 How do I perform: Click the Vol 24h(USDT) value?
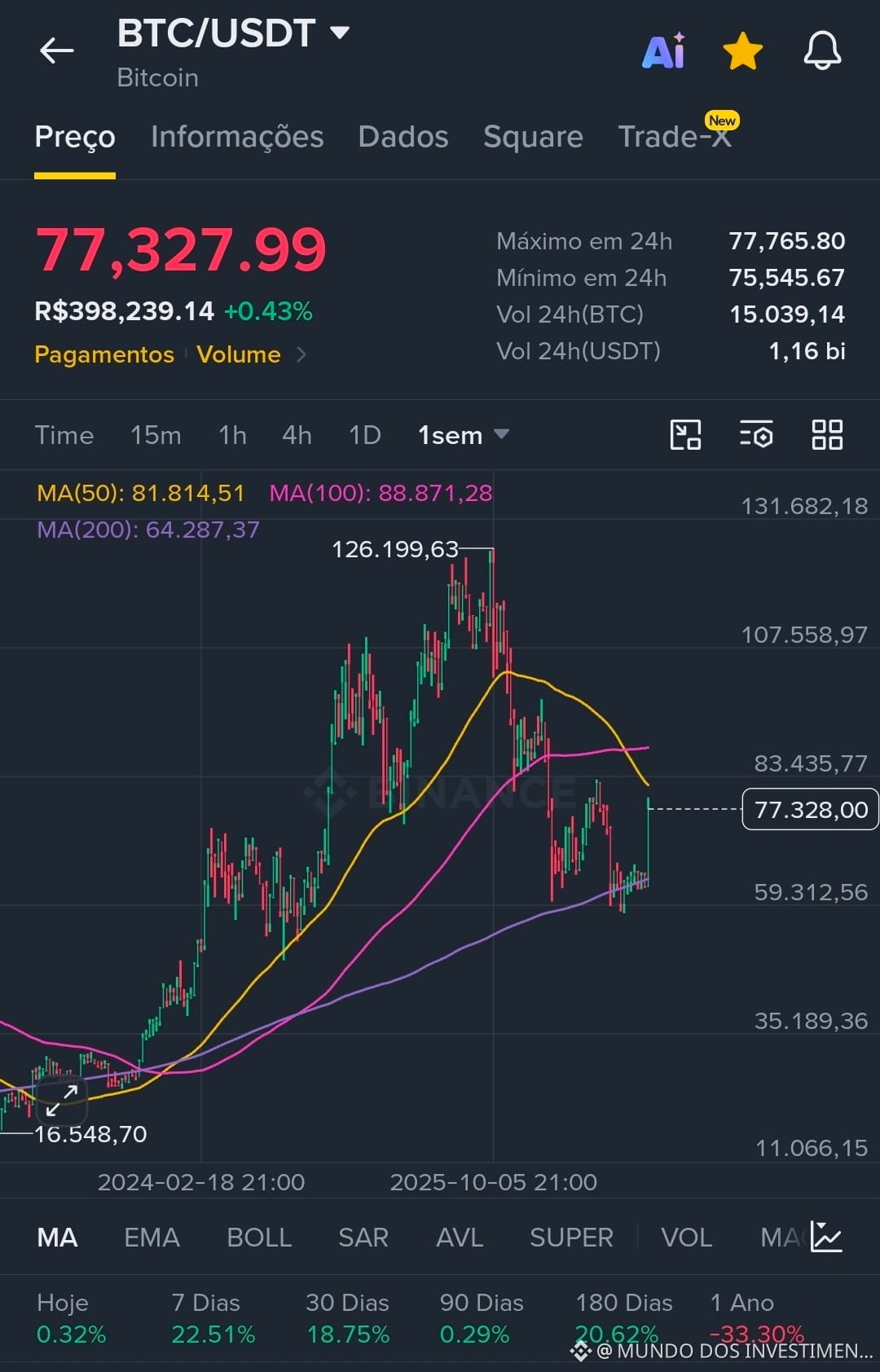click(x=807, y=351)
